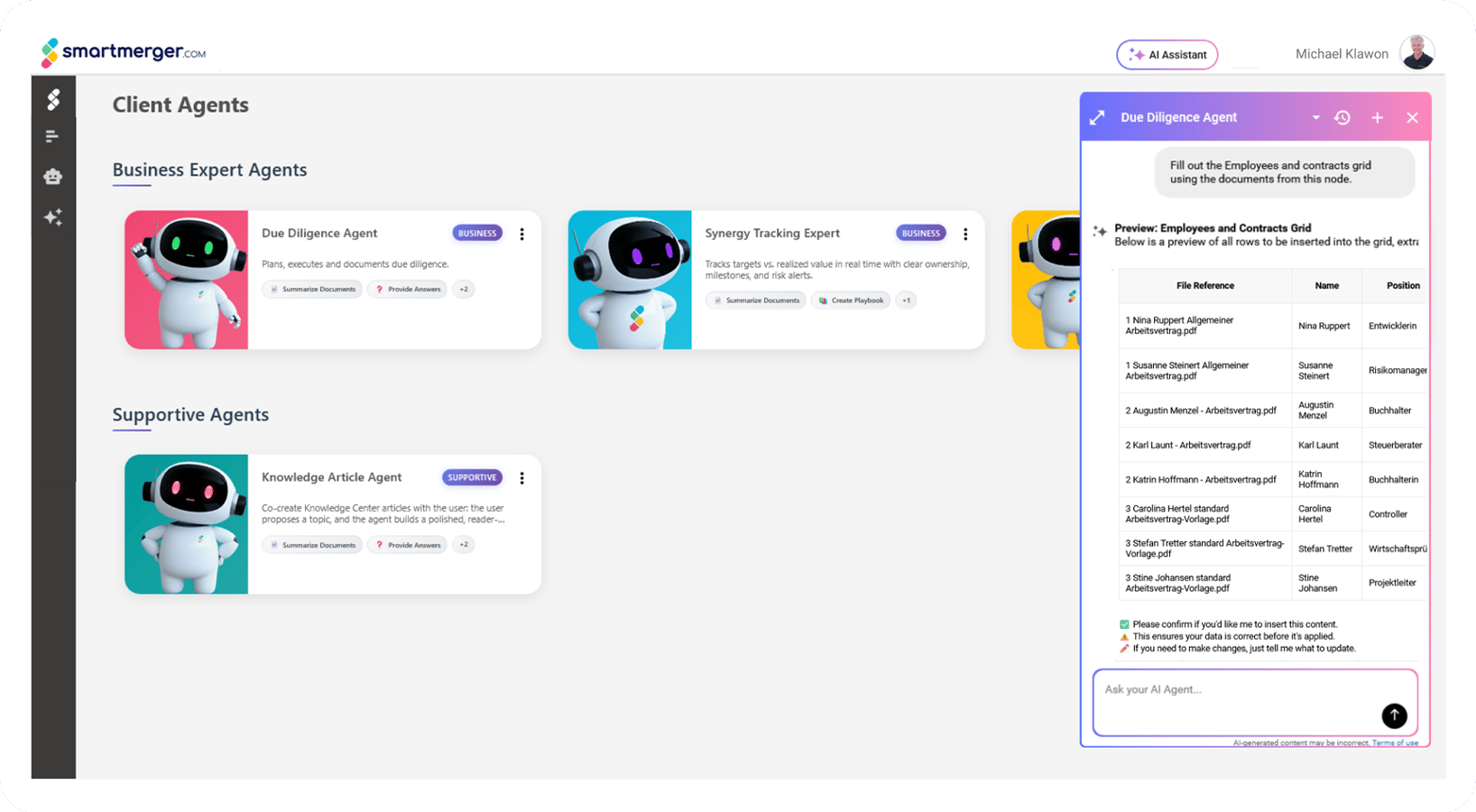Click Provide Answers tag on Due Diligence Agent

(408, 290)
